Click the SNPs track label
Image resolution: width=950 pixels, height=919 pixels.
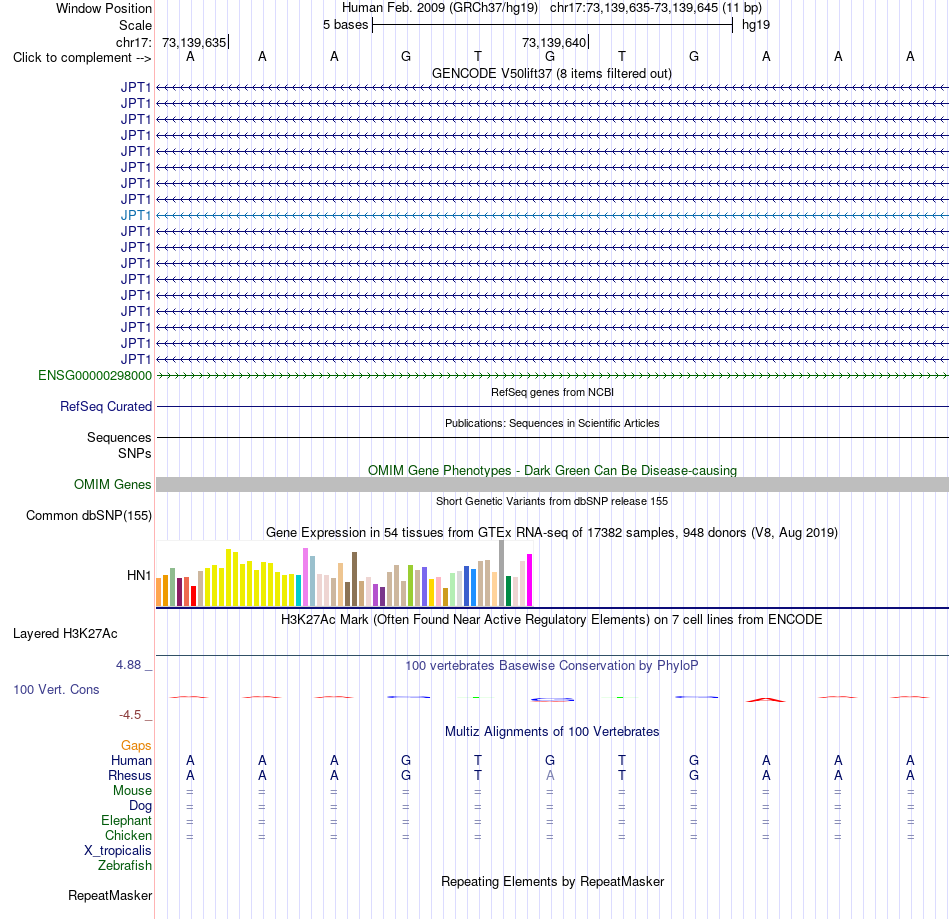click(135, 453)
